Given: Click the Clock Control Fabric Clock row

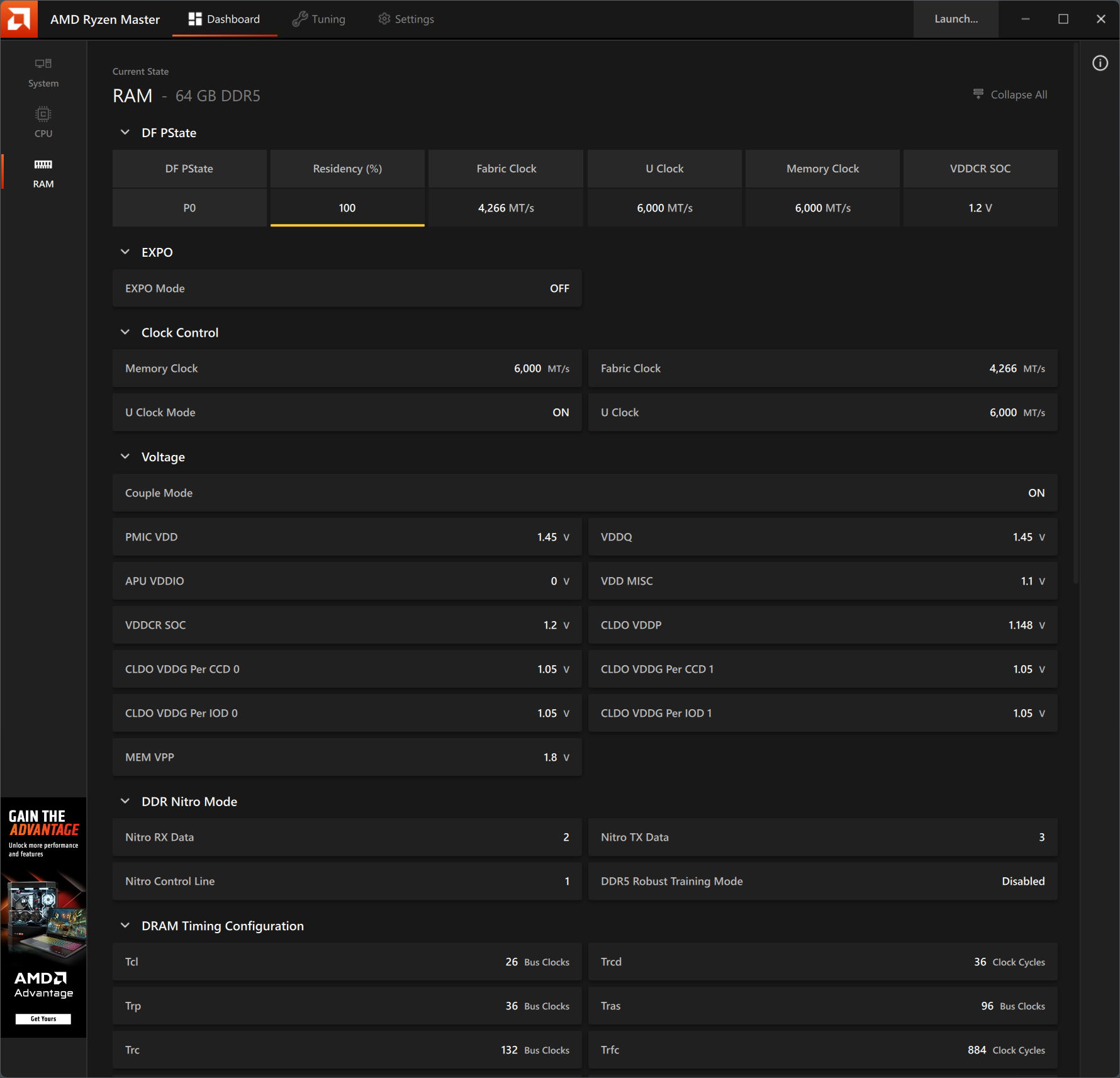Looking at the screenshot, I should tap(823, 368).
